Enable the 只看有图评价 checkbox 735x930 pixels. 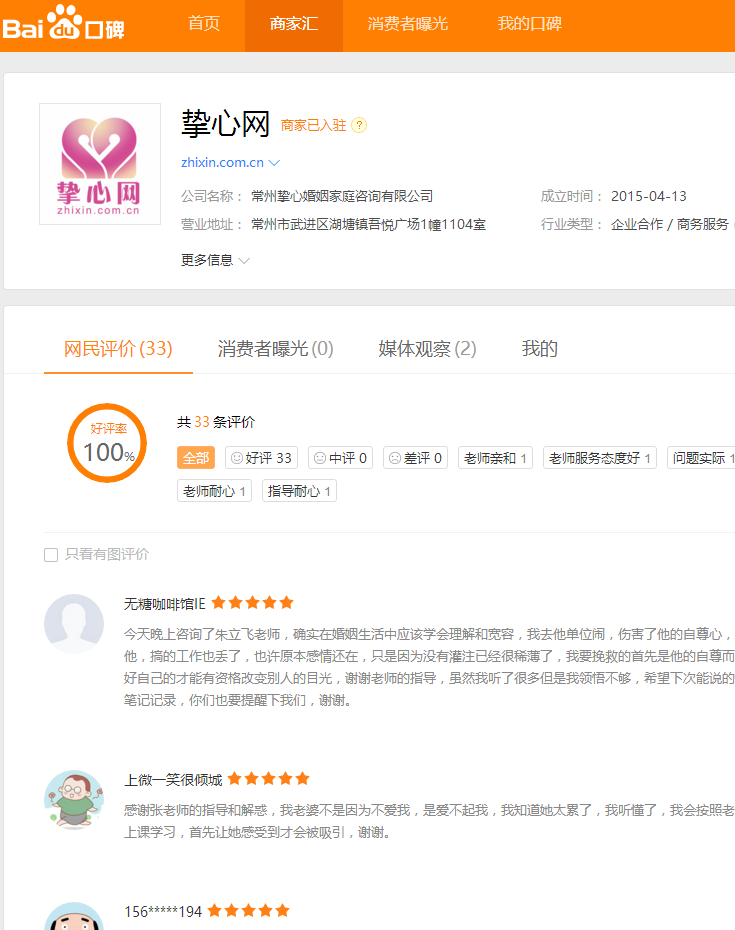(x=51, y=555)
